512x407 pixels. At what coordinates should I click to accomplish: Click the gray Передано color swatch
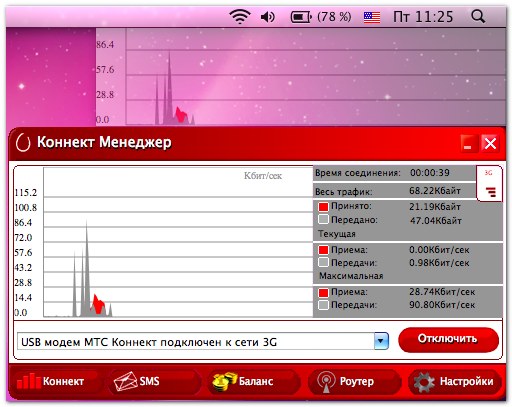click(323, 219)
